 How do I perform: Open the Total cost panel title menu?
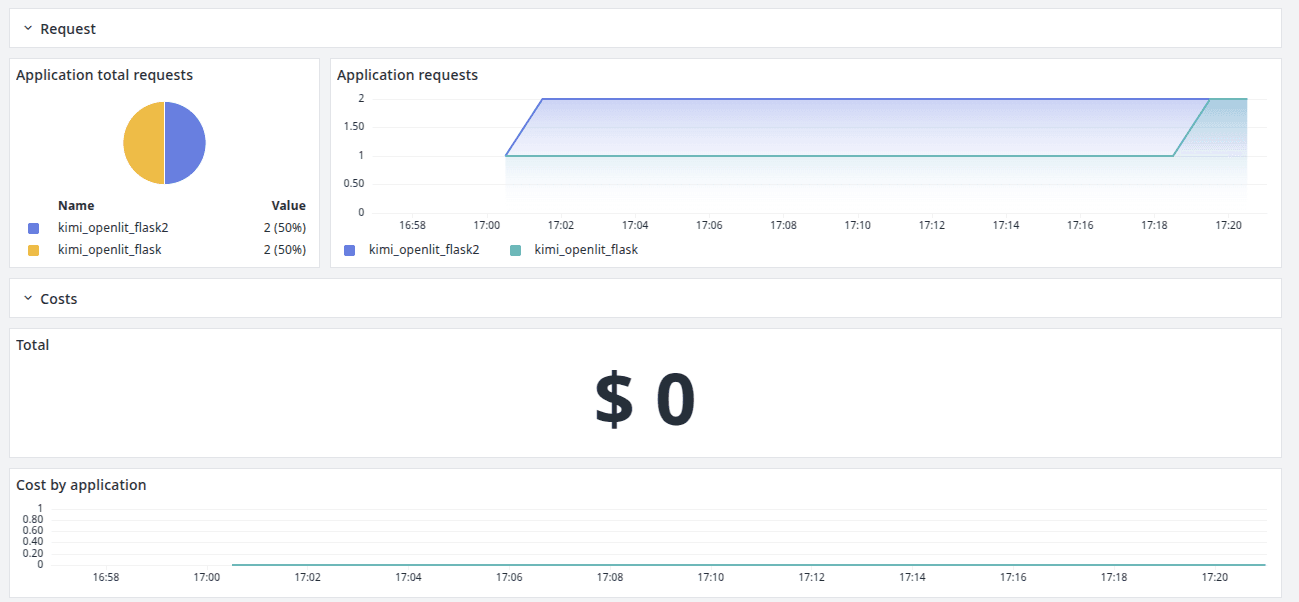pyautogui.click(x=33, y=345)
